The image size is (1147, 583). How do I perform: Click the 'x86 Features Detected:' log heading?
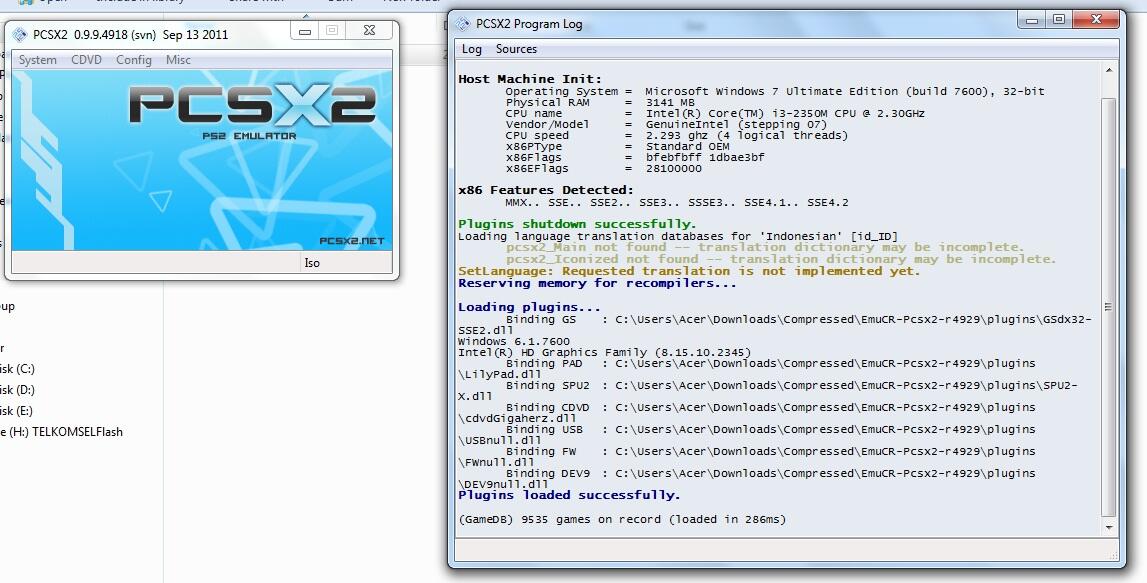(x=546, y=190)
